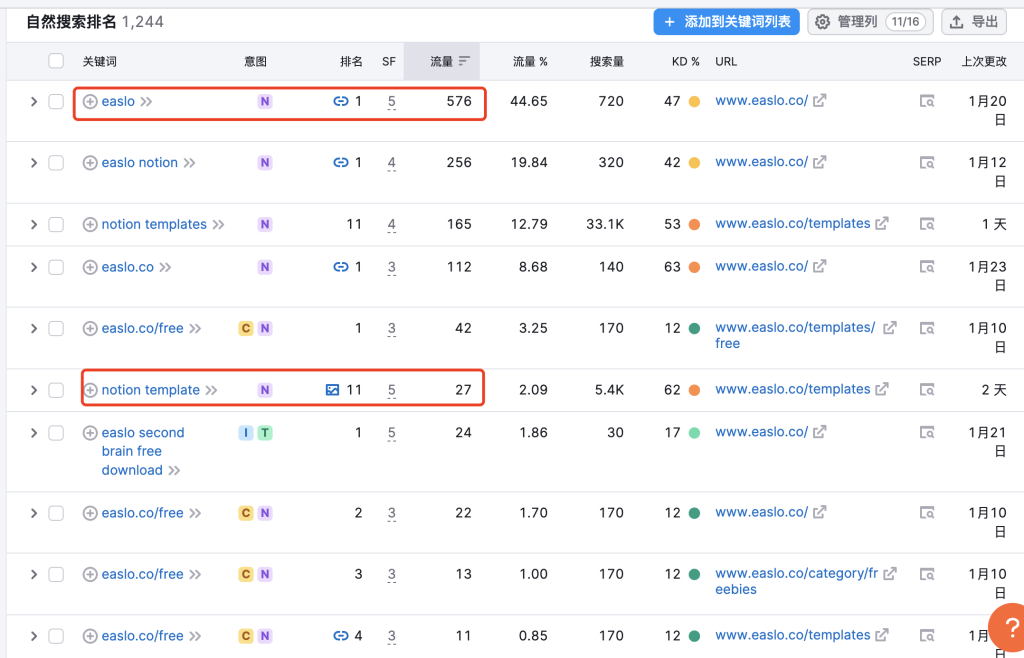The image size is (1024, 658).
Task: Open the easlo notion keyword link
Action: (140, 163)
